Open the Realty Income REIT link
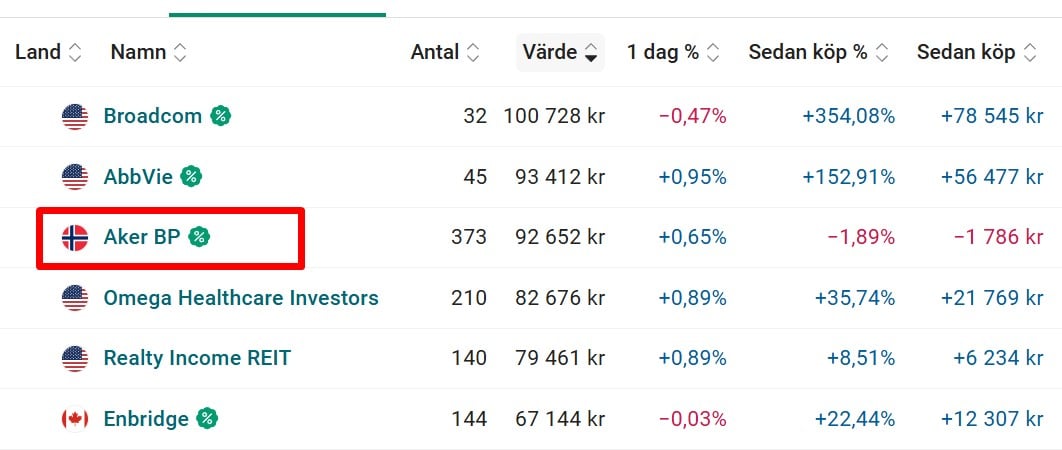 pos(197,358)
